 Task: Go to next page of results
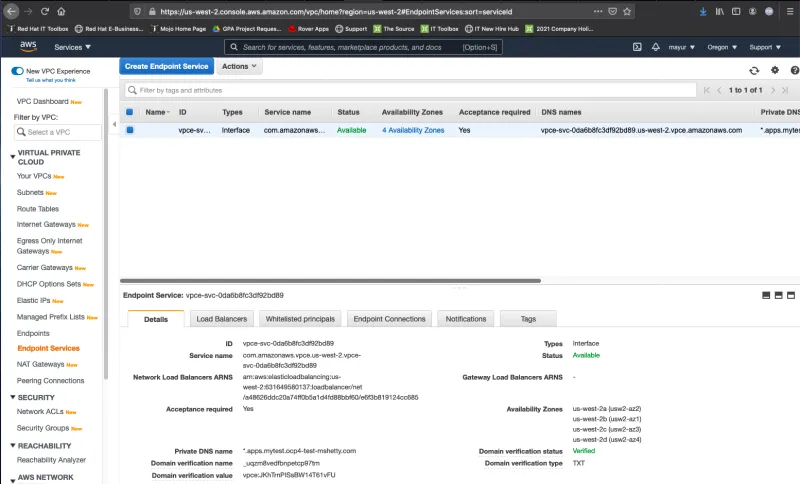click(773, 90)
